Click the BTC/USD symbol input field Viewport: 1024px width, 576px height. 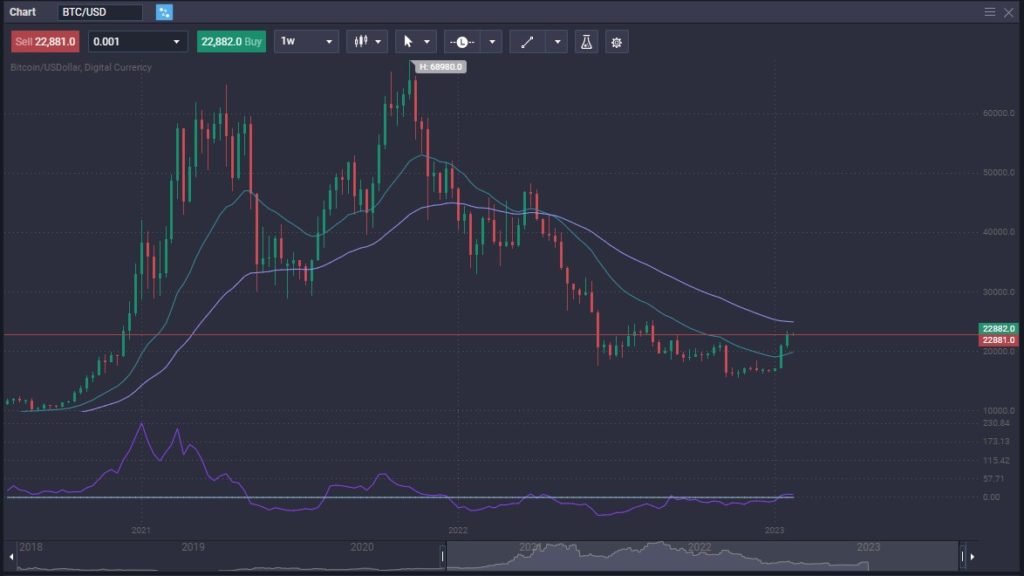[98, 12]
